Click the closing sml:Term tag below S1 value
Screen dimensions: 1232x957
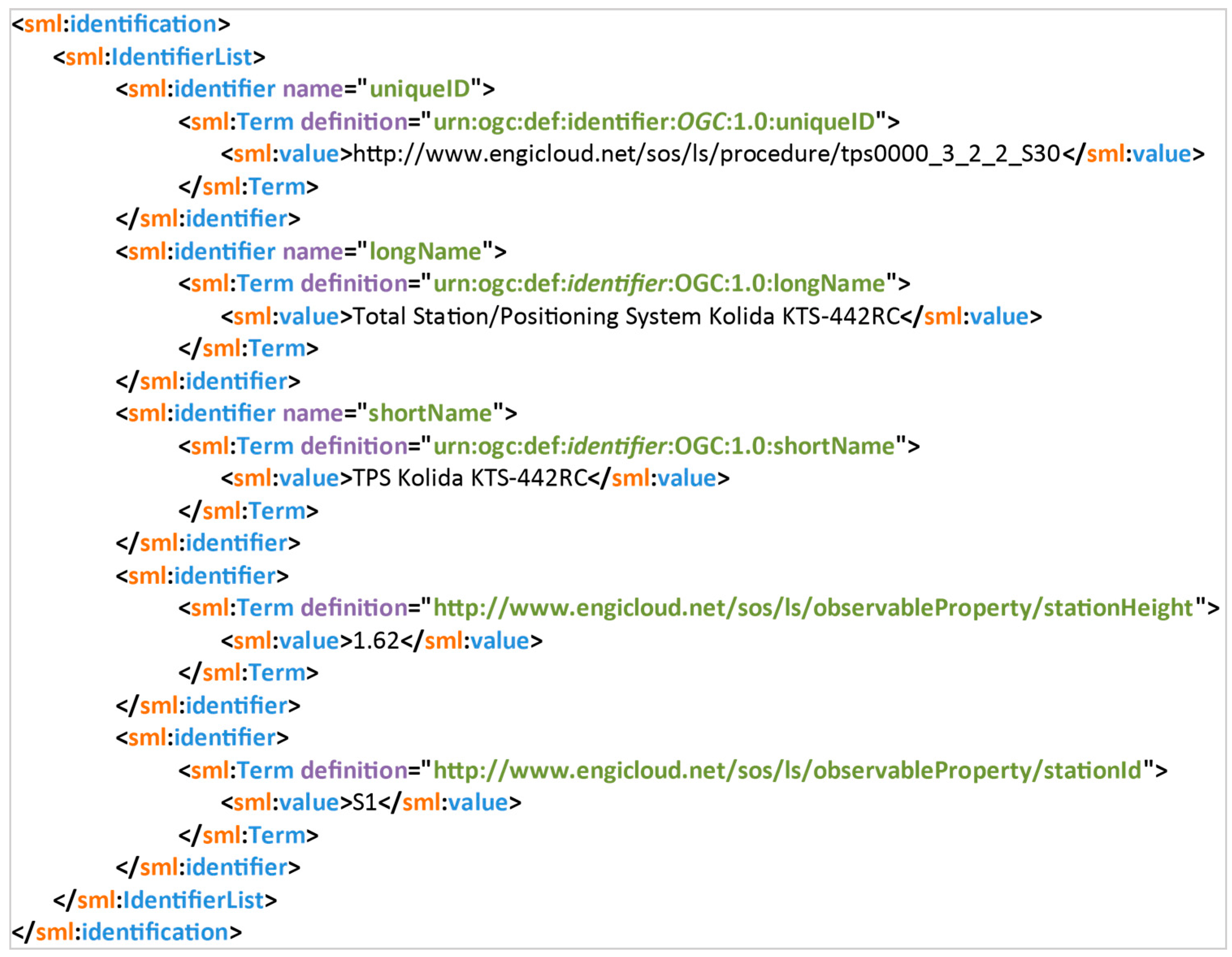[248, 835]
